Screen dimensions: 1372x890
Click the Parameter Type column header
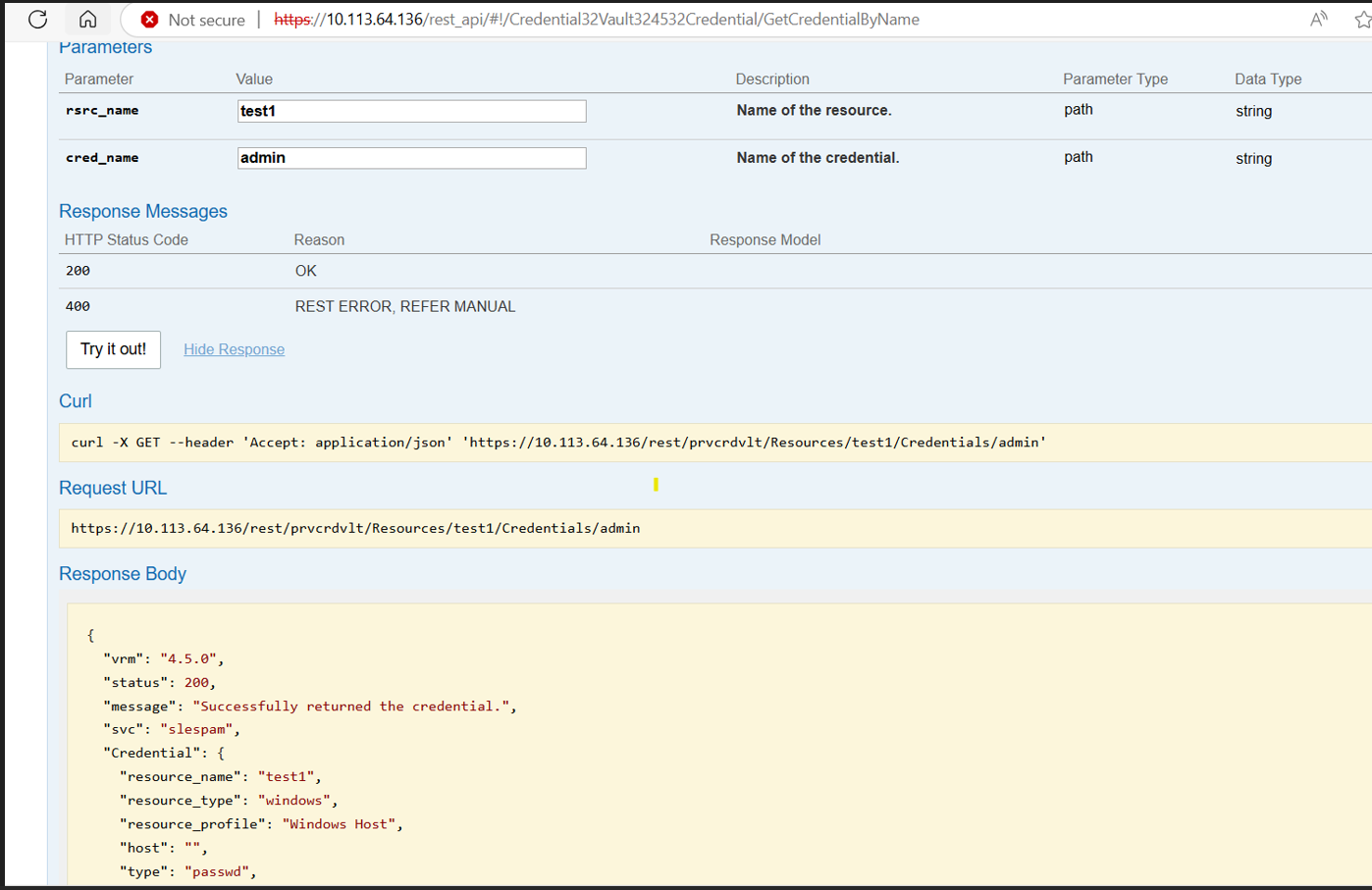(1116, 79)
